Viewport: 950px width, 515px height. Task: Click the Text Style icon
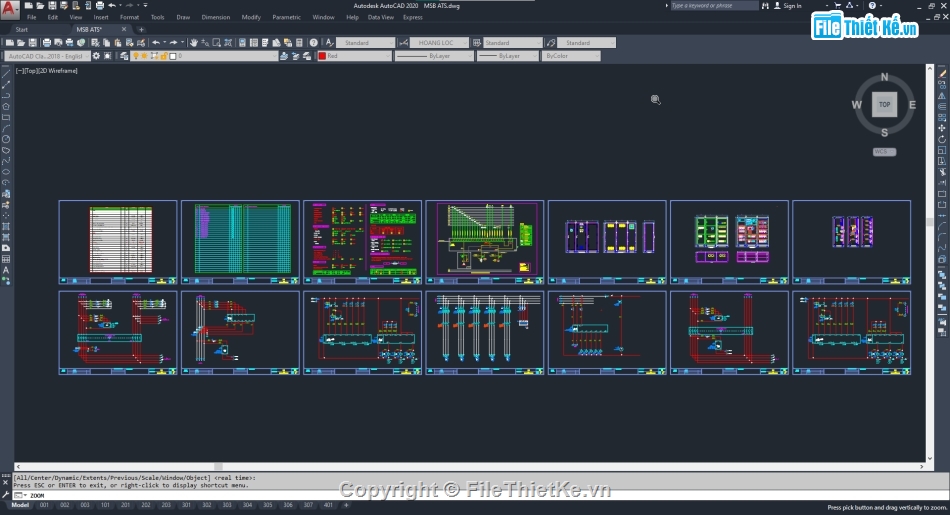point(330,42)
